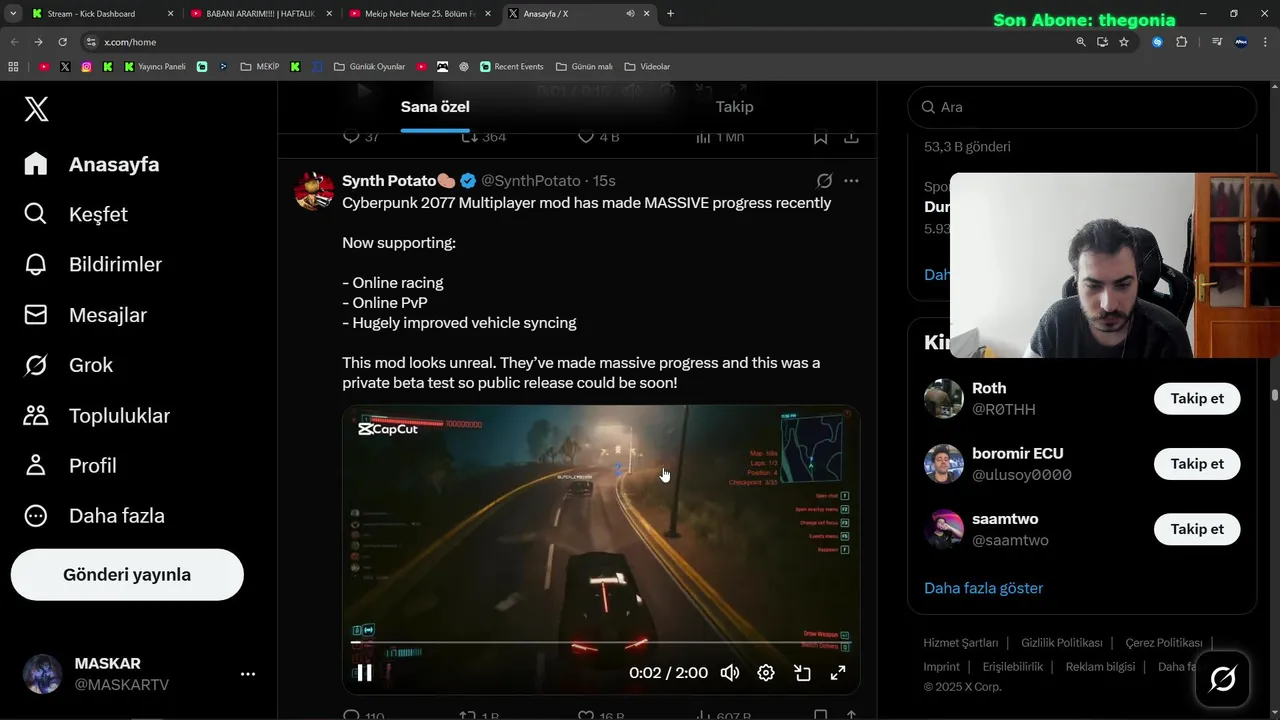
Task: Expand the Günün malı bookmarks folder
Action: (584, 67)
